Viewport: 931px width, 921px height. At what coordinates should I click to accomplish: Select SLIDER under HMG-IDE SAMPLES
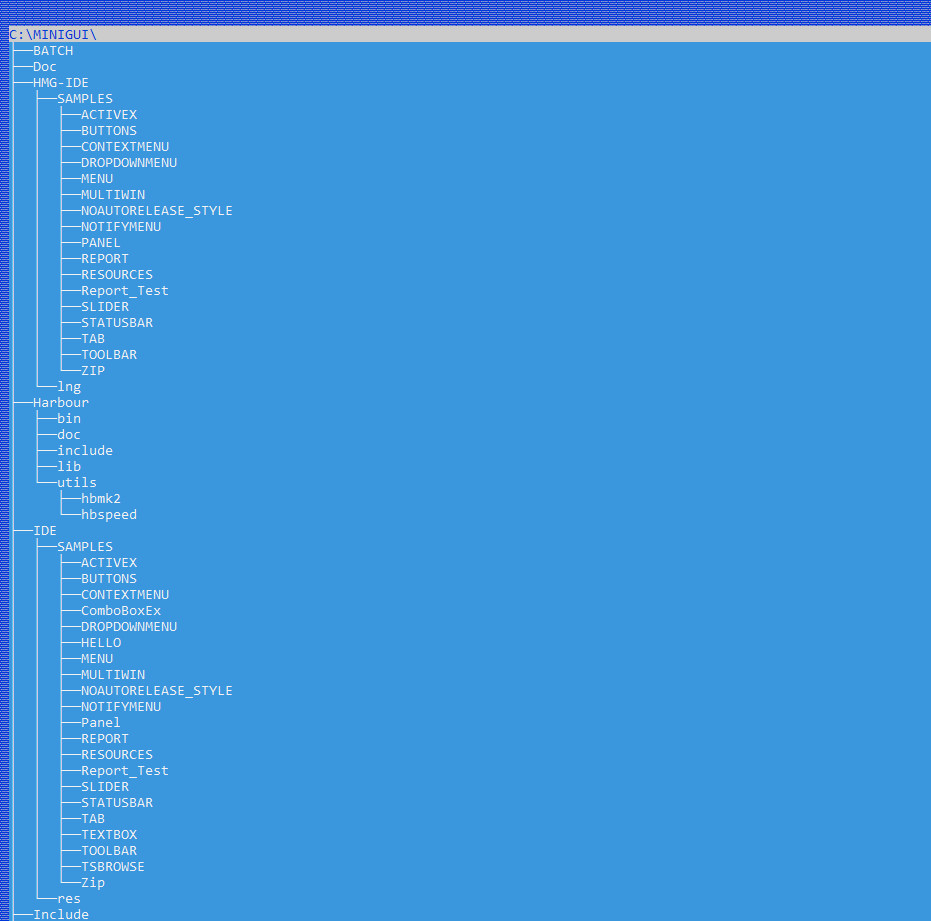pyautogui.click(x=105, y=307)
